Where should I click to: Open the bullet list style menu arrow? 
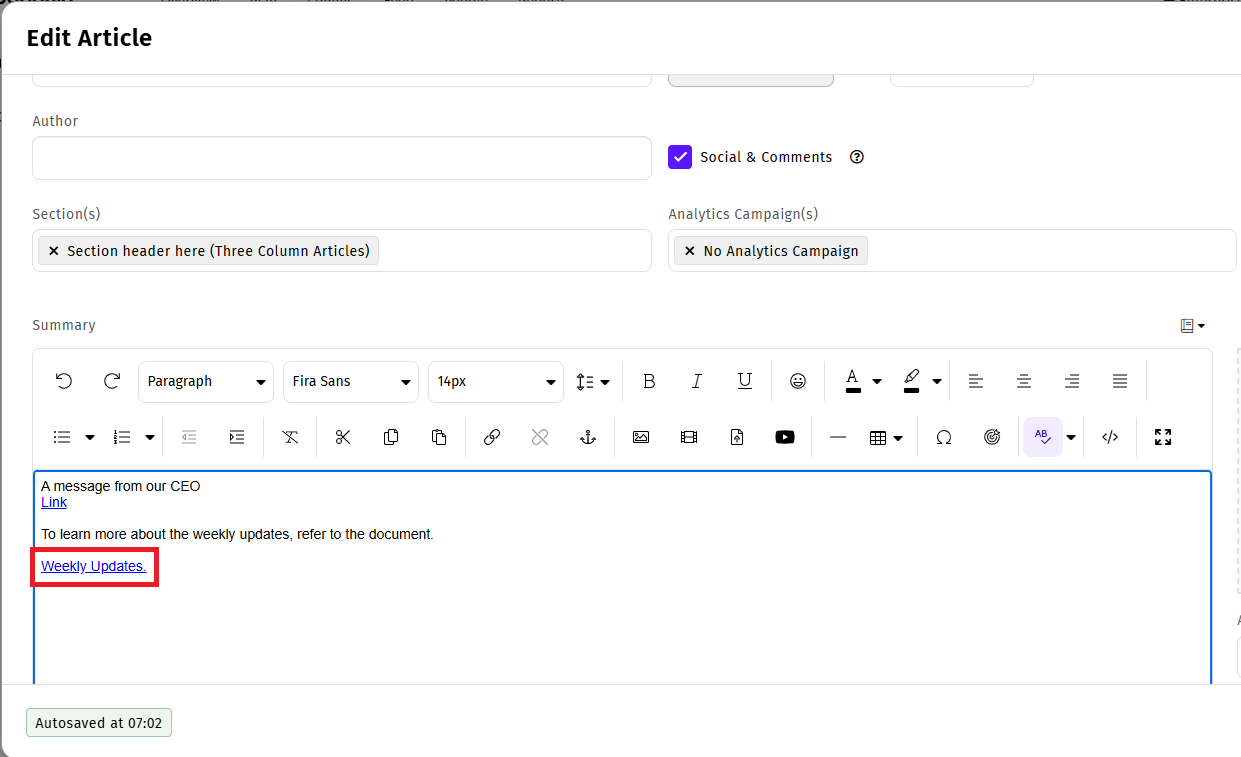[x=90, y=437]
